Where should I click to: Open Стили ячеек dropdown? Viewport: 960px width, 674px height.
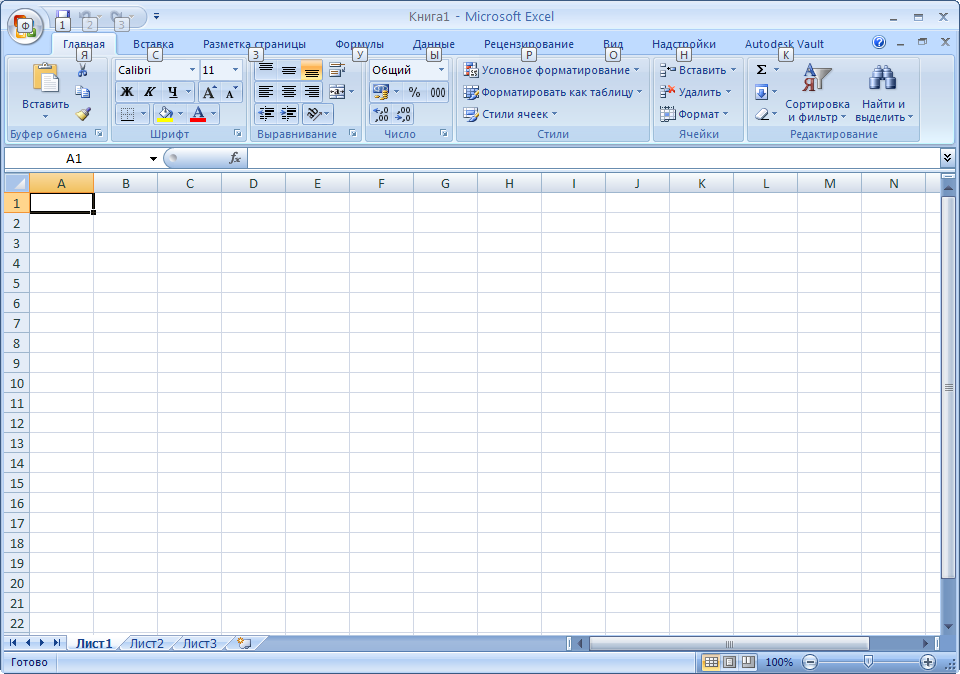[510, 114]
